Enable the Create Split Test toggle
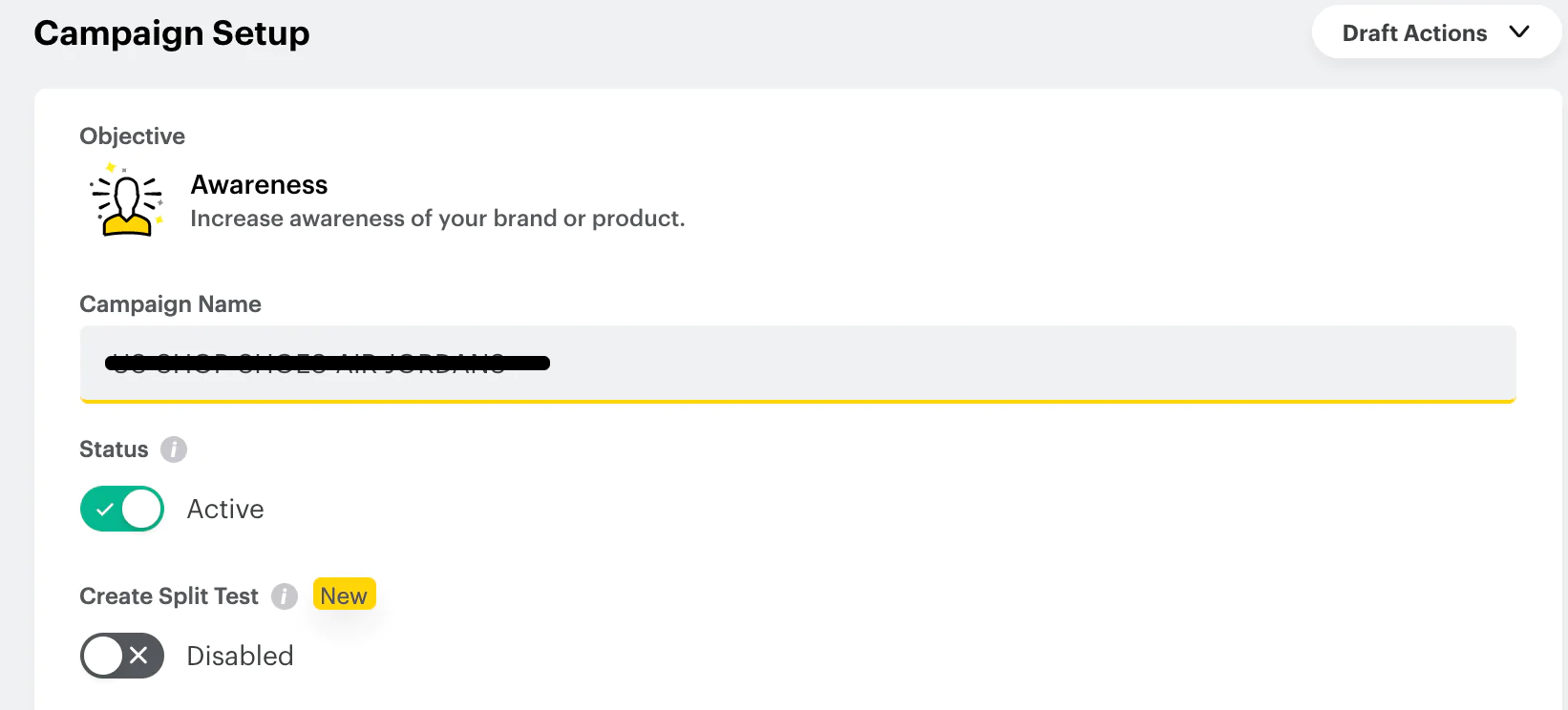Image resolution: width=1568 pixels, height=710 pixels. tap(121, 656)
